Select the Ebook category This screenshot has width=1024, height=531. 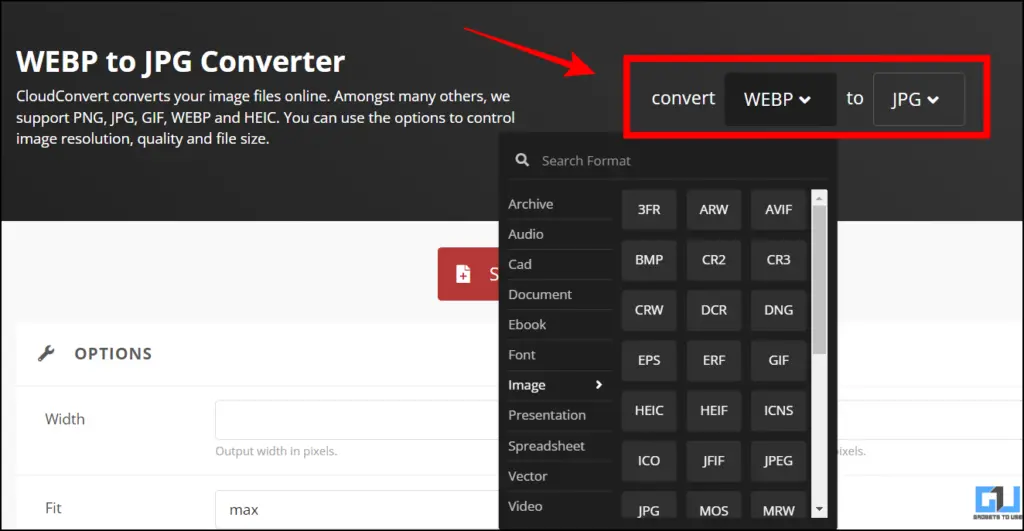[x=559, y=325]
